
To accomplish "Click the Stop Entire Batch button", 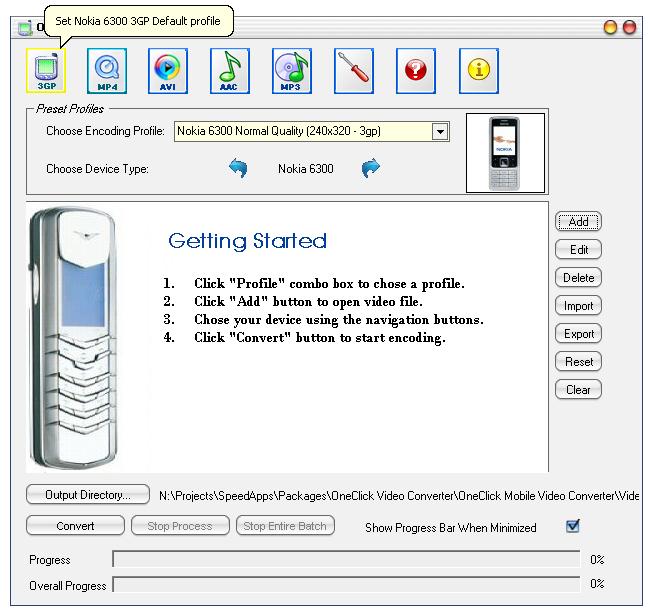I will click(285, 525).
